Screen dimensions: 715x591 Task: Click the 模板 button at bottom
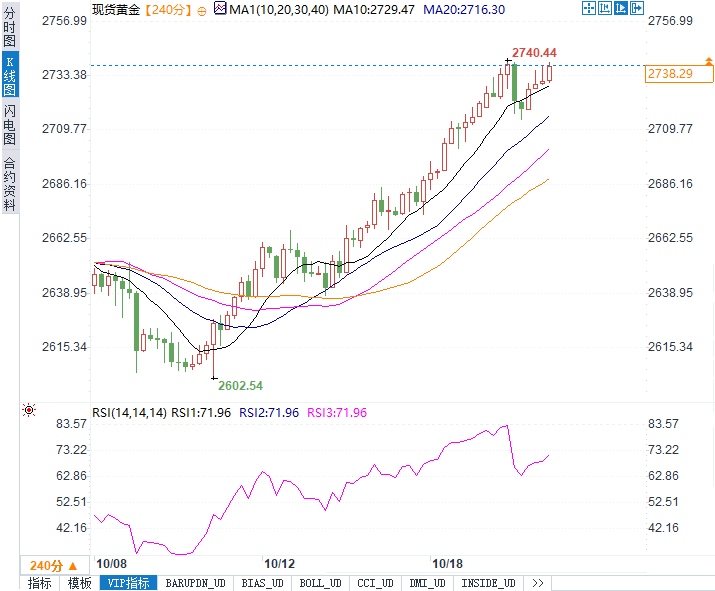[x=79, y=583]
